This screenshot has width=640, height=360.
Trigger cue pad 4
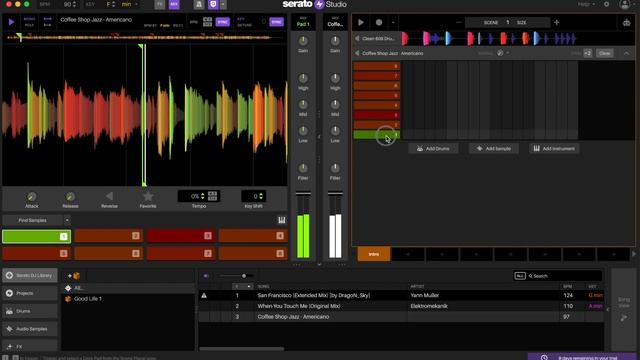253,236
